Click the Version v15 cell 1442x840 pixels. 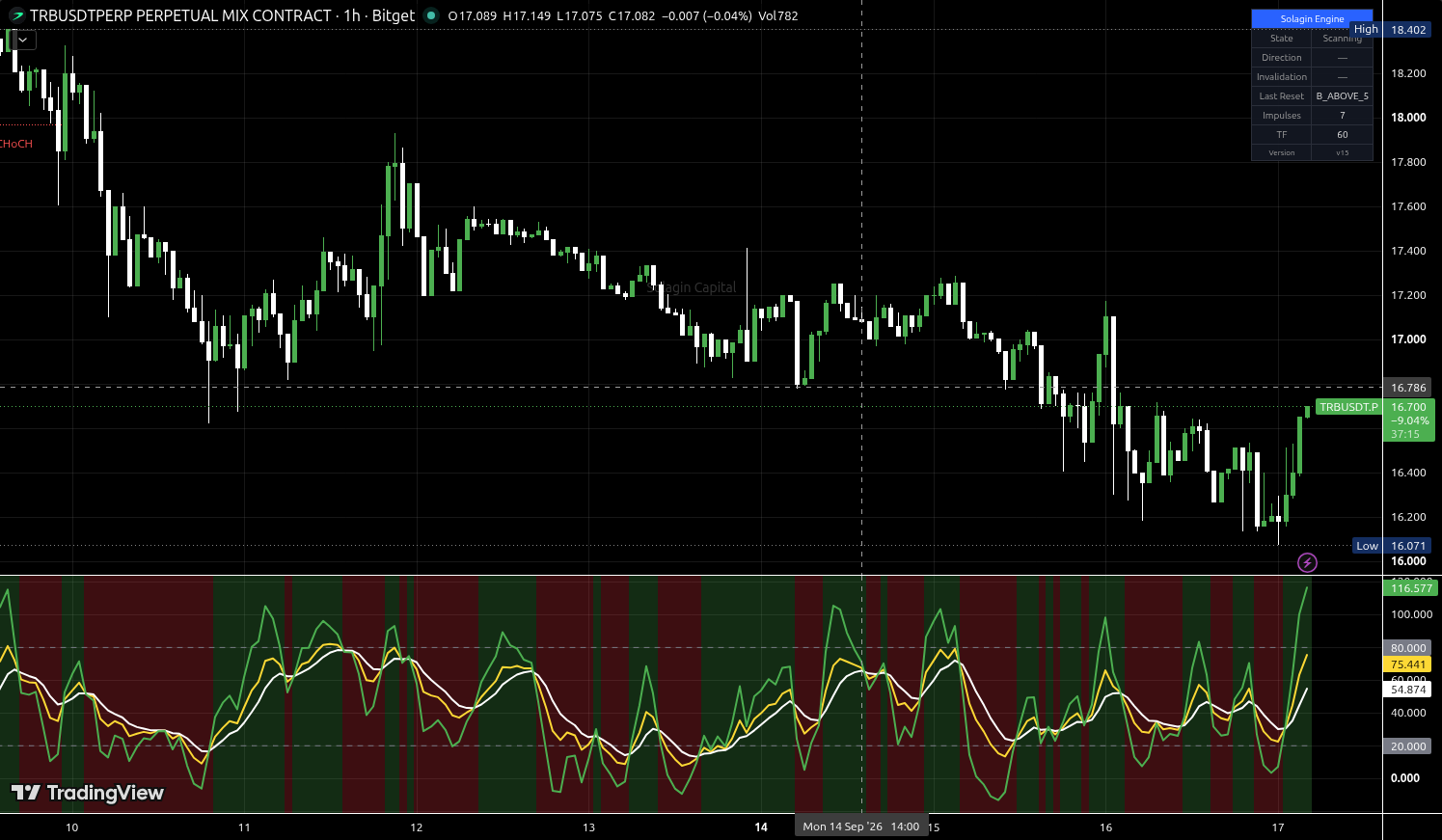tap(1342, 153)
